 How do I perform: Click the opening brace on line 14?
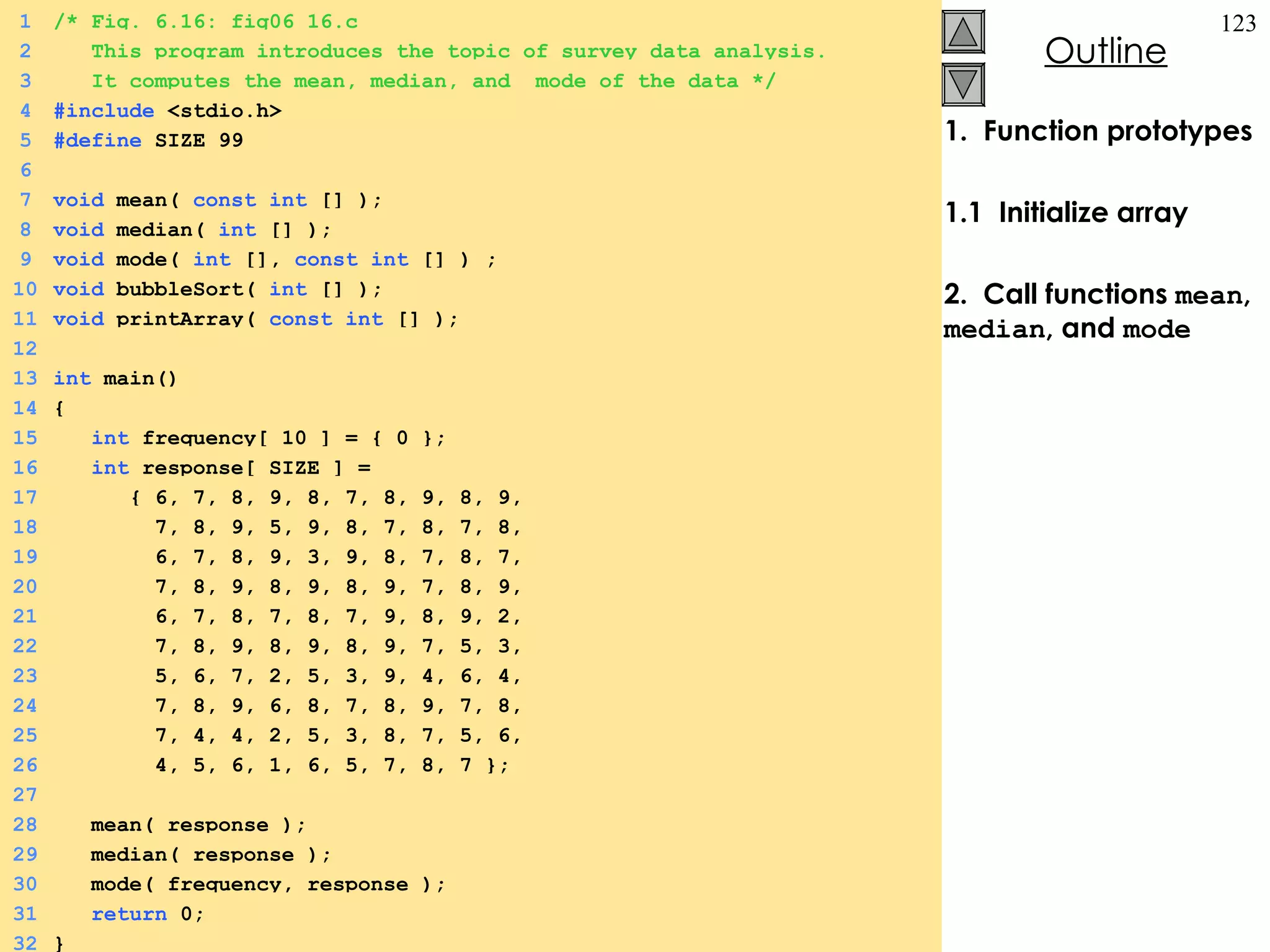pos(60,408)
